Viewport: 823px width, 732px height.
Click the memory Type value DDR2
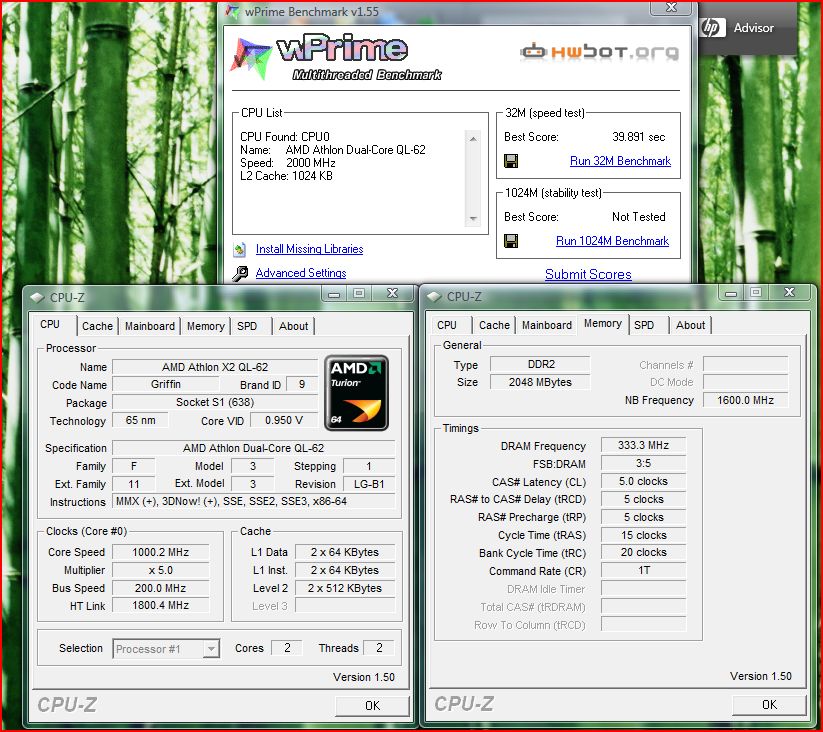tap(540, 364)
